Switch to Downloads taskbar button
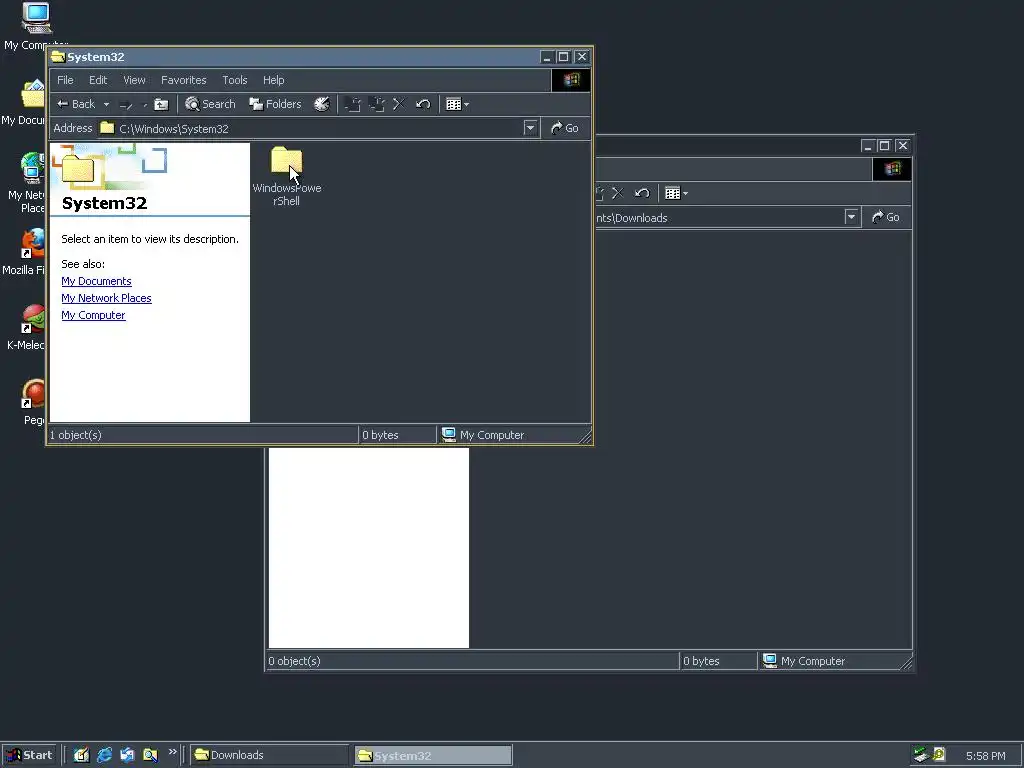Screen dimensions: 1024x768 (x=270, y=755)
